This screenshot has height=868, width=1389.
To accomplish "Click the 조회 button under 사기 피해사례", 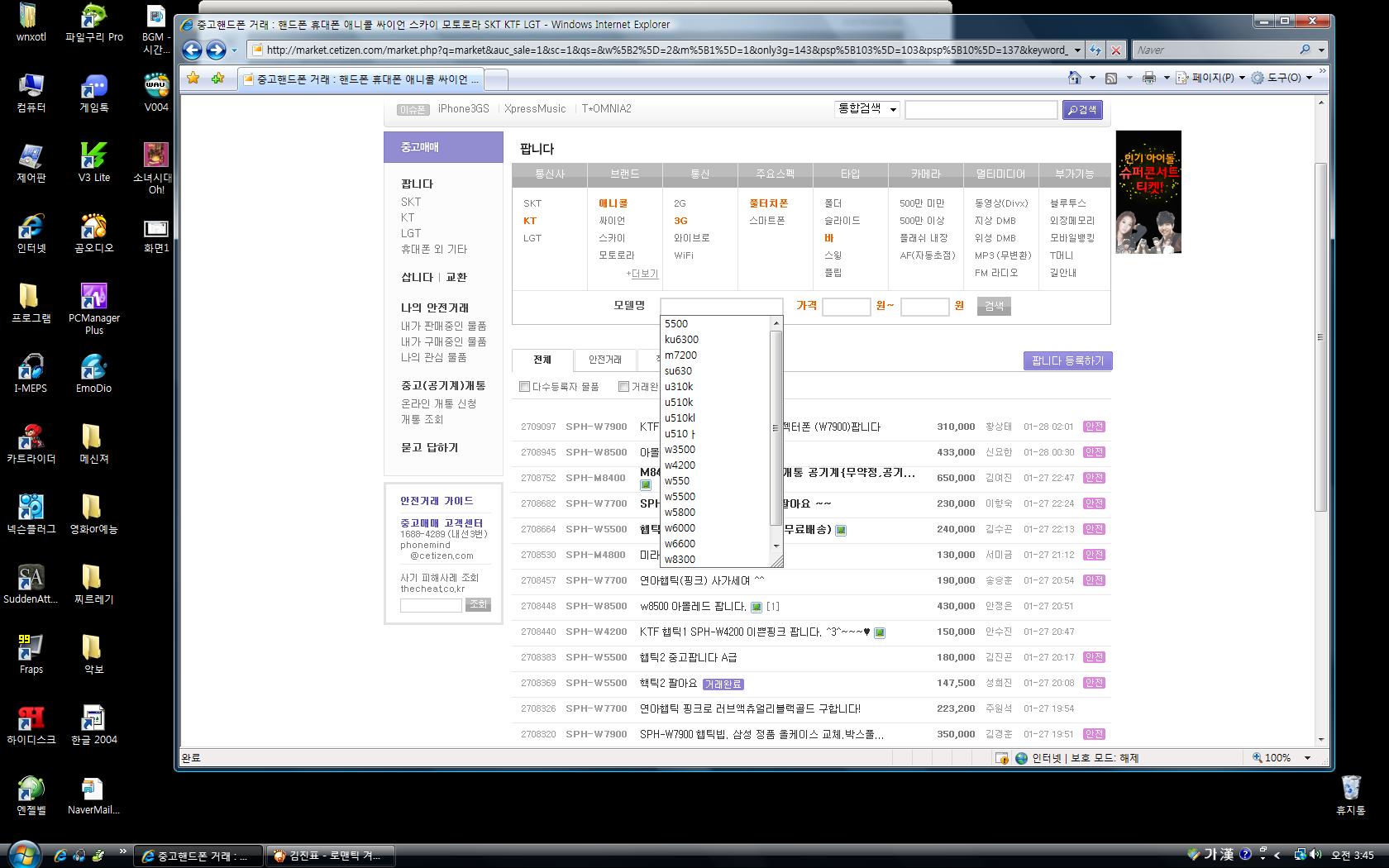I will pyautogui.click(x=478, y=604).
